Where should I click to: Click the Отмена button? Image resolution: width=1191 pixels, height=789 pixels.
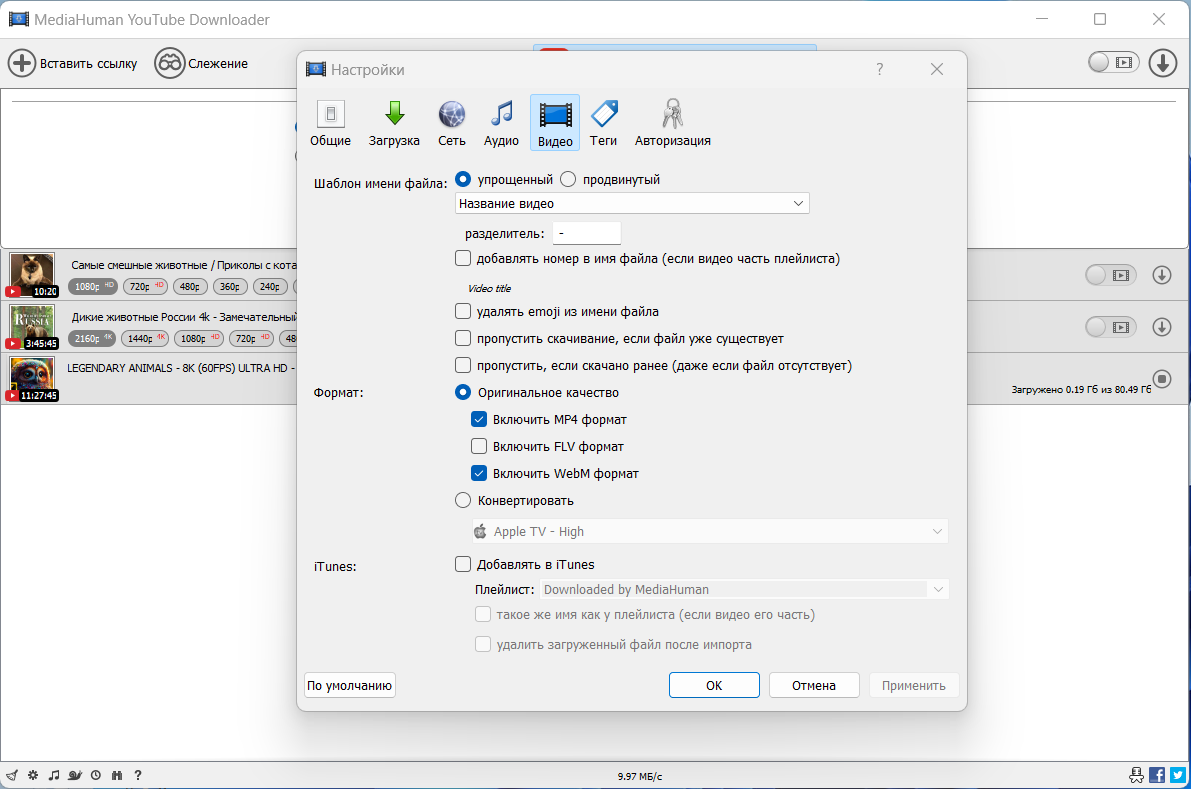pyautogui.click(x=814, y=685)
